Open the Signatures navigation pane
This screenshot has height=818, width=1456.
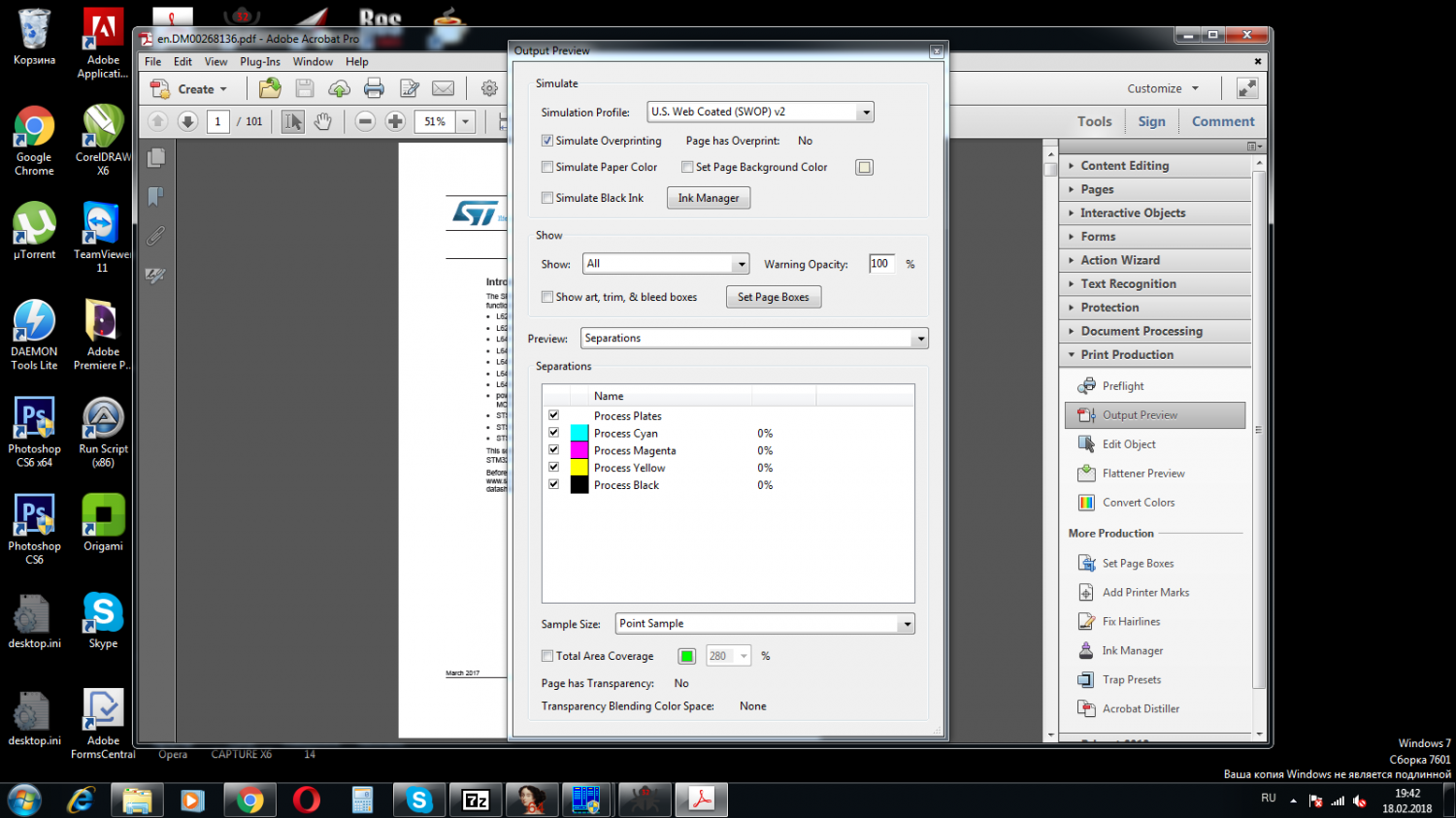[x=155, y=276]
